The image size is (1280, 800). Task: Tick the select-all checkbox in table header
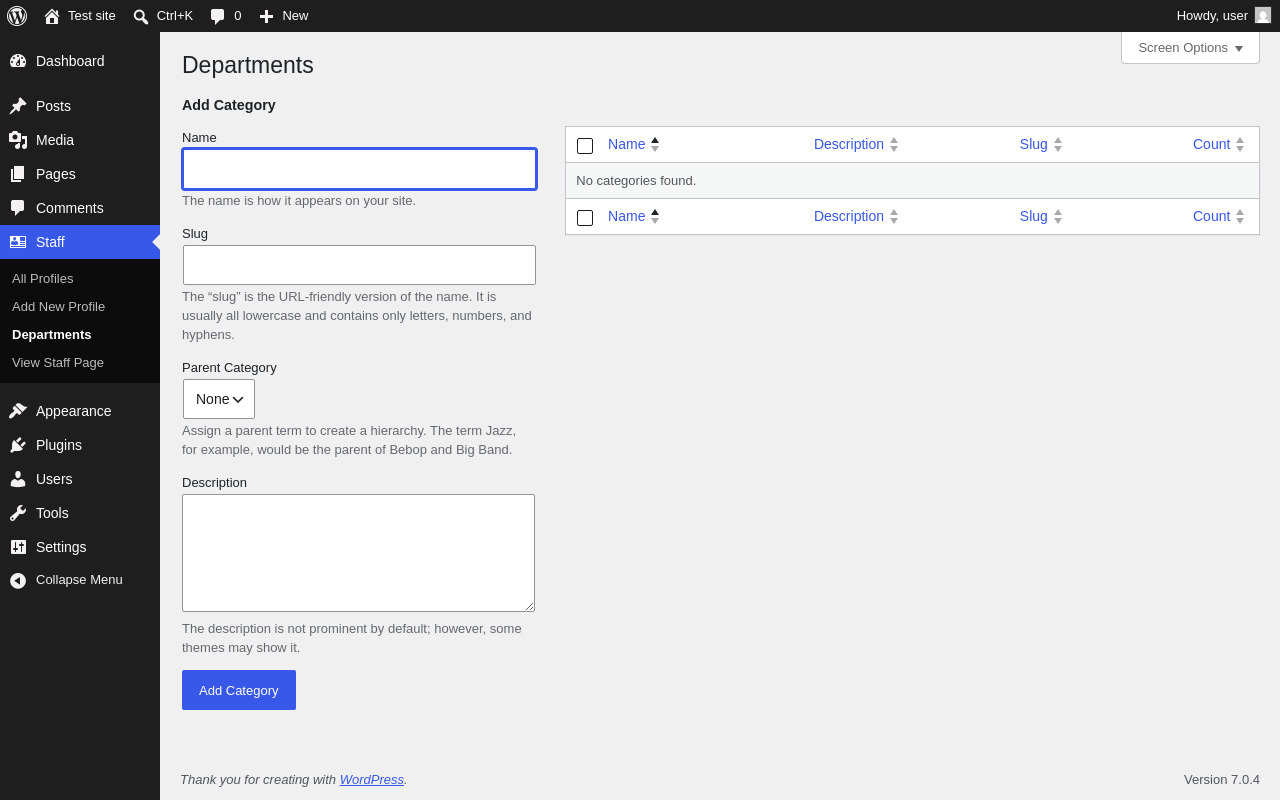585,146
